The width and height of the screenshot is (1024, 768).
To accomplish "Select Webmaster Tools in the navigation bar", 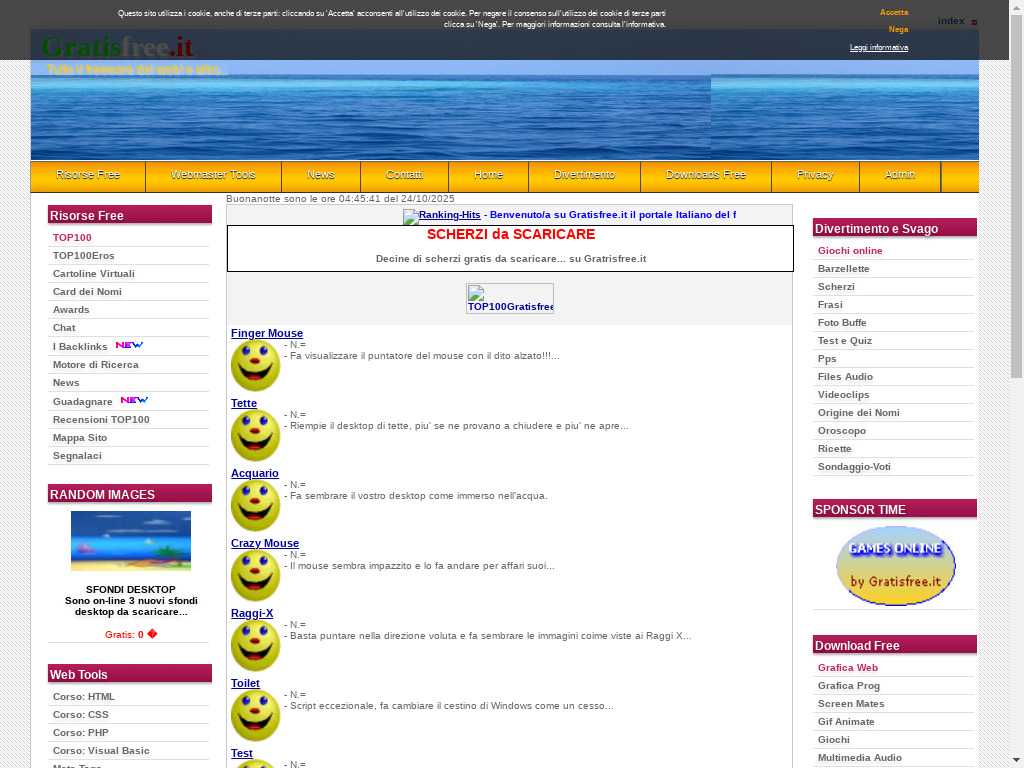I will tap(213, 175).
